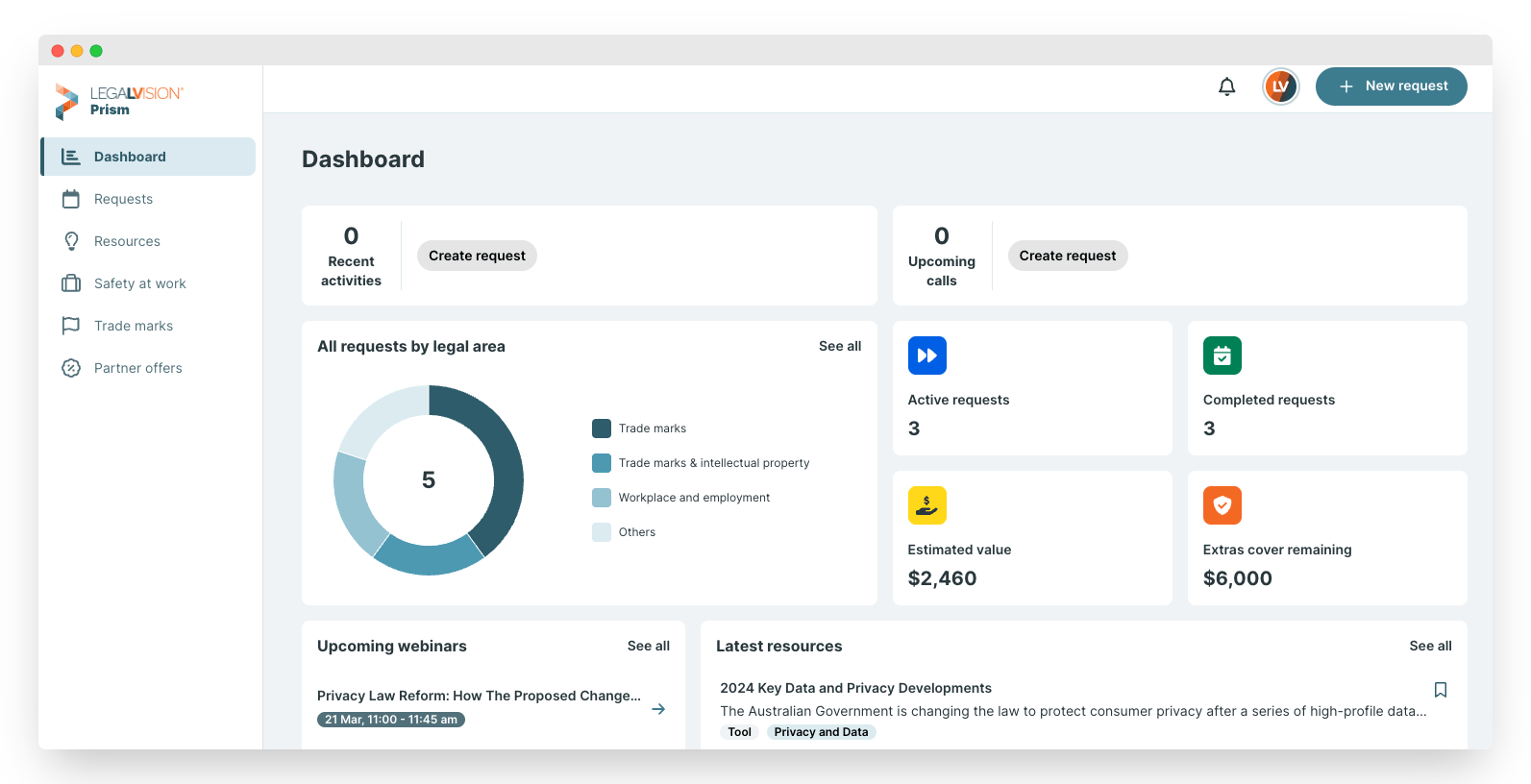See all Latest resources
Screen dimensions: 1531x784
(x=1430, y=646)
